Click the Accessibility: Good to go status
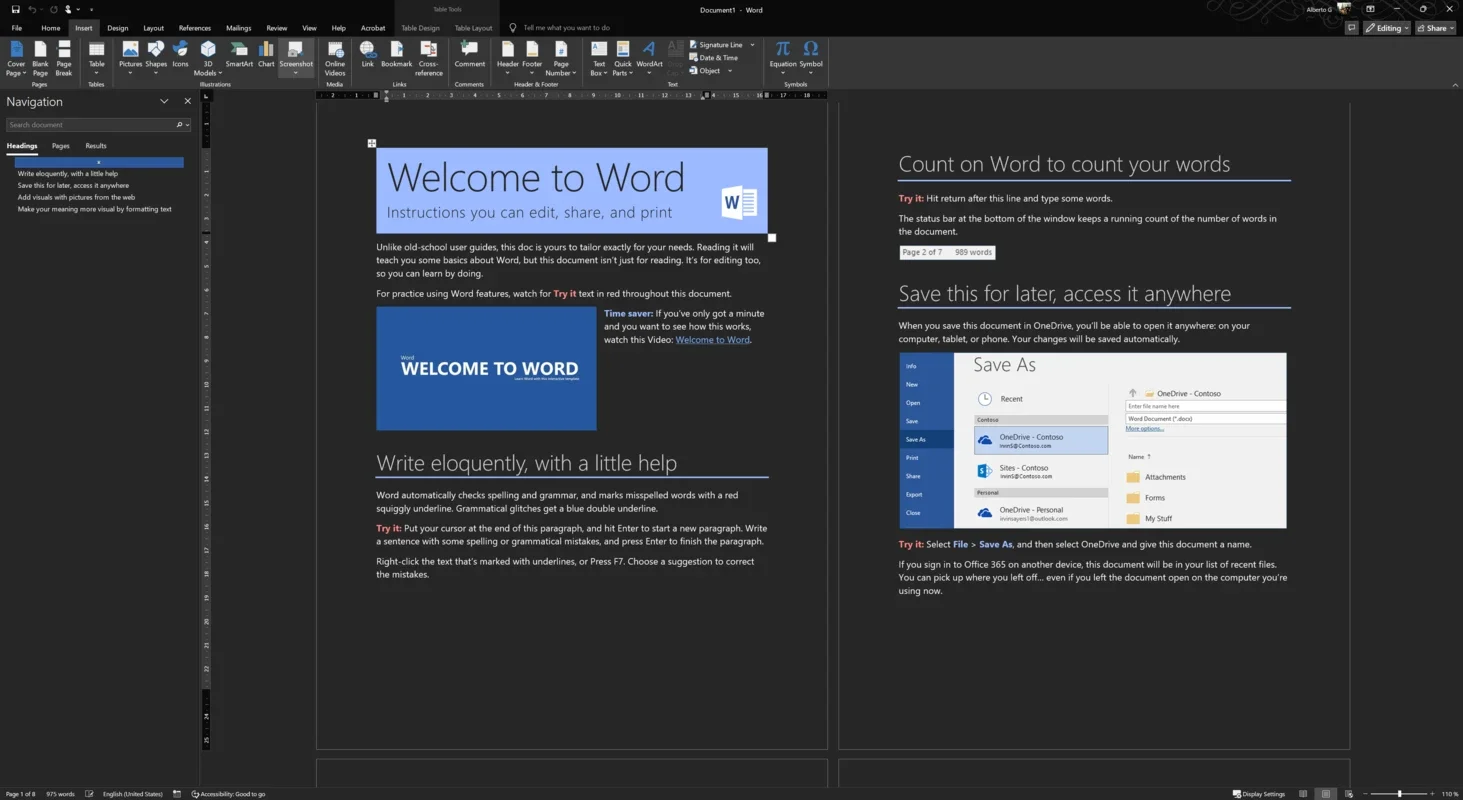Viewport: 1463px width, 800px height. (x=229, y=794)
